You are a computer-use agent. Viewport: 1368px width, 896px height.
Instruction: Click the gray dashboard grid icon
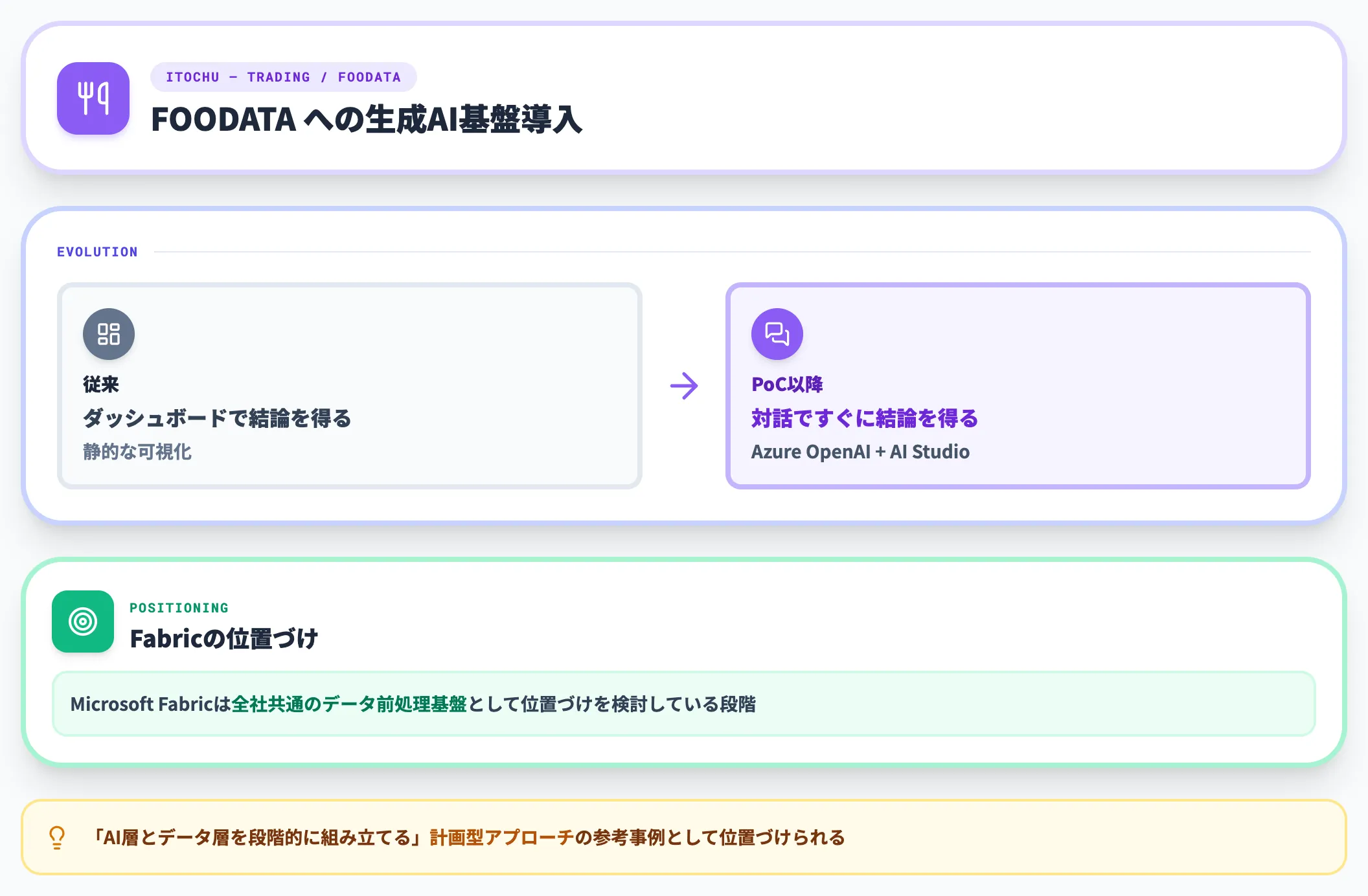pyautogui.click(x=109, y=334)
